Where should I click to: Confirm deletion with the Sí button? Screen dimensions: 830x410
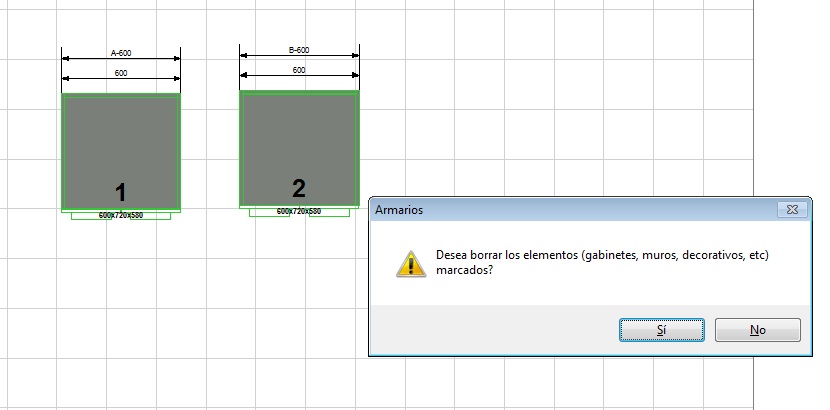pyautogui.click(x=662, y=330)
